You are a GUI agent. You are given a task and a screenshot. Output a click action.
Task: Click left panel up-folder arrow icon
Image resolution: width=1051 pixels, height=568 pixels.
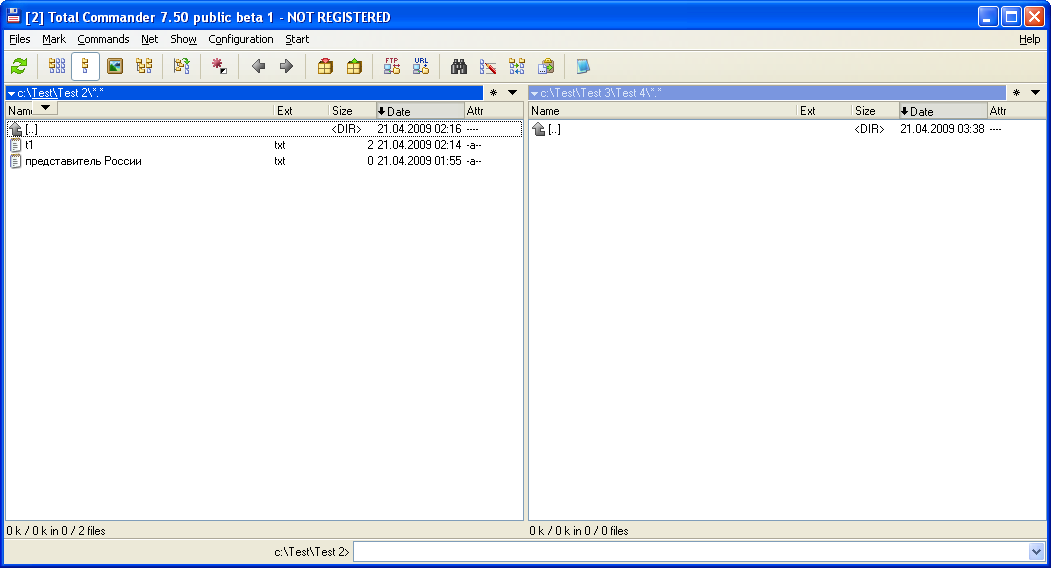(x=15, y=129)
